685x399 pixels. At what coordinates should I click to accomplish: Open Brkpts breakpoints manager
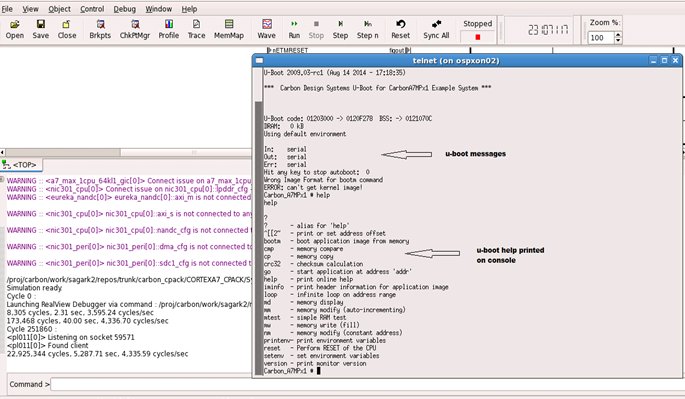click(100, 30)
